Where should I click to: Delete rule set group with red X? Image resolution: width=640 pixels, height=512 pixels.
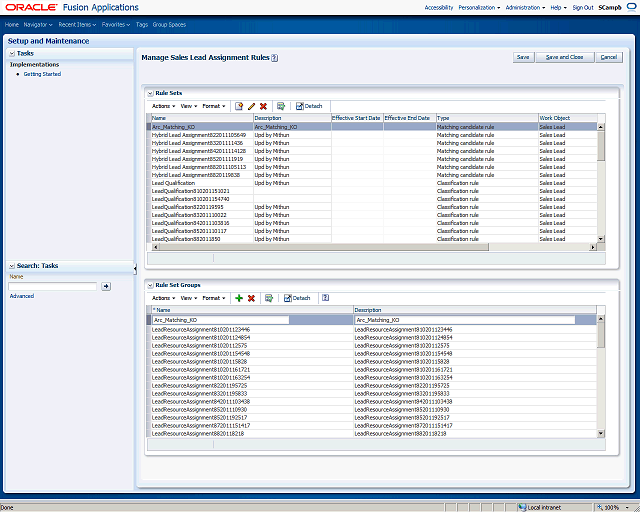(251, 298)
